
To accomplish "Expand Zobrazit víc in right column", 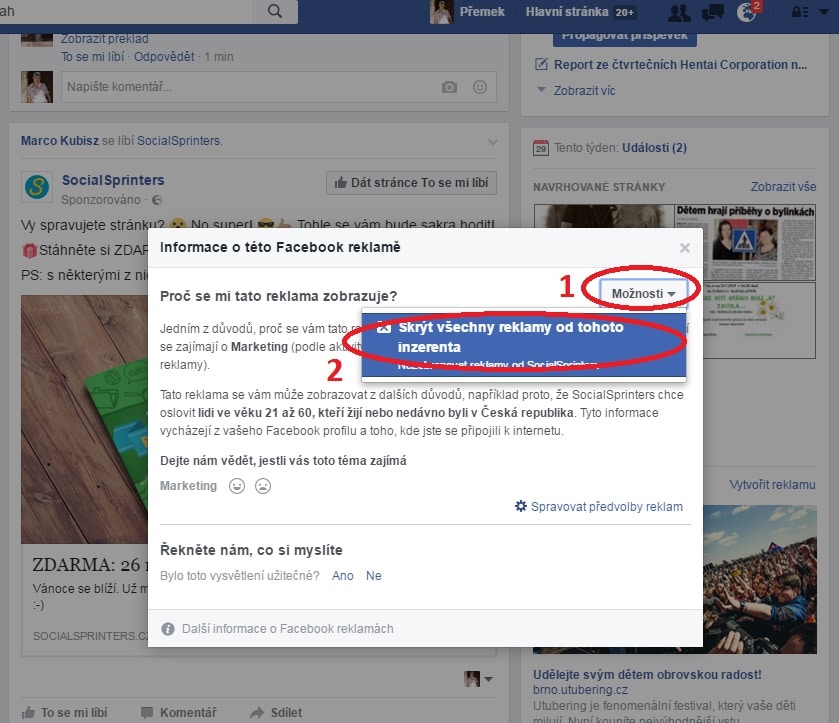I will pyautogui.click(x=584, y=90).
